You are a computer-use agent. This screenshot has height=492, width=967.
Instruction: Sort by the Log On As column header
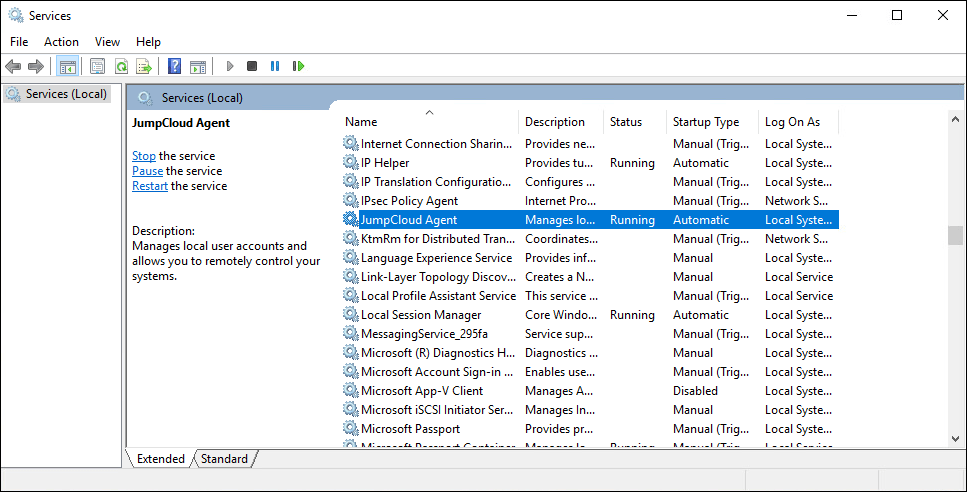pos(799,121)
